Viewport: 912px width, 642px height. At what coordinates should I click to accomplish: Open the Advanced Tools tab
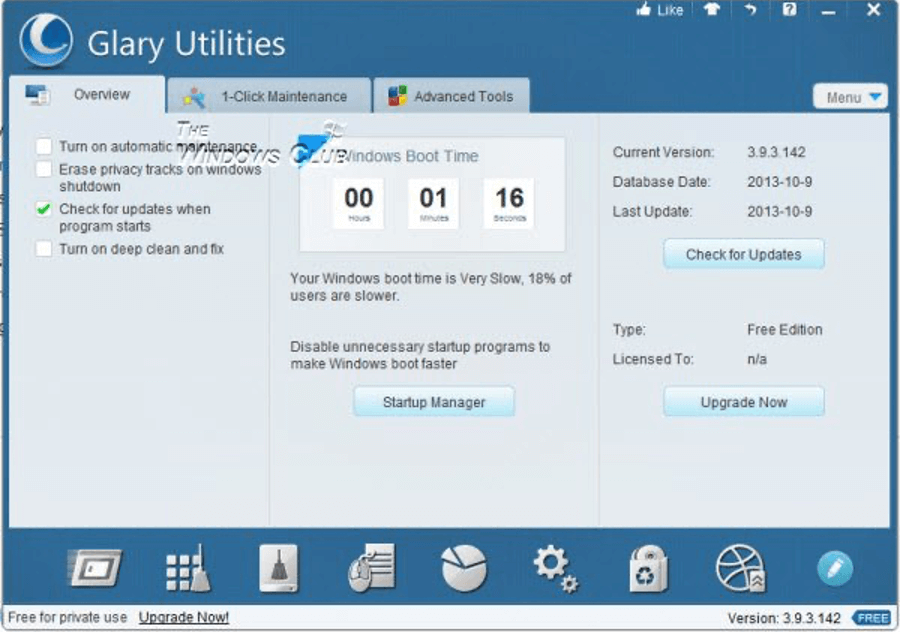(451, 96)
